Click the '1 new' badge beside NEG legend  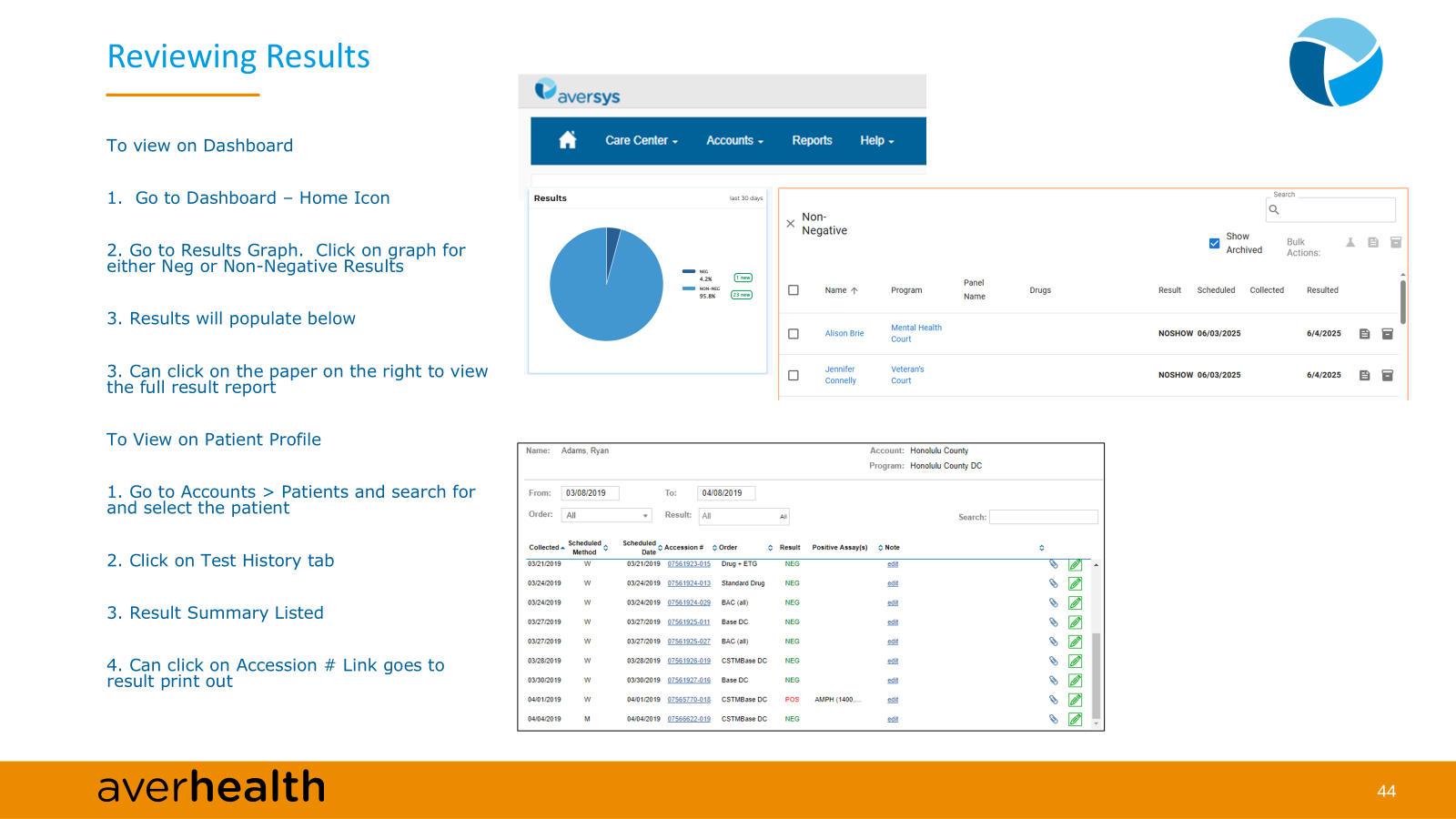[x=743, y=278]
